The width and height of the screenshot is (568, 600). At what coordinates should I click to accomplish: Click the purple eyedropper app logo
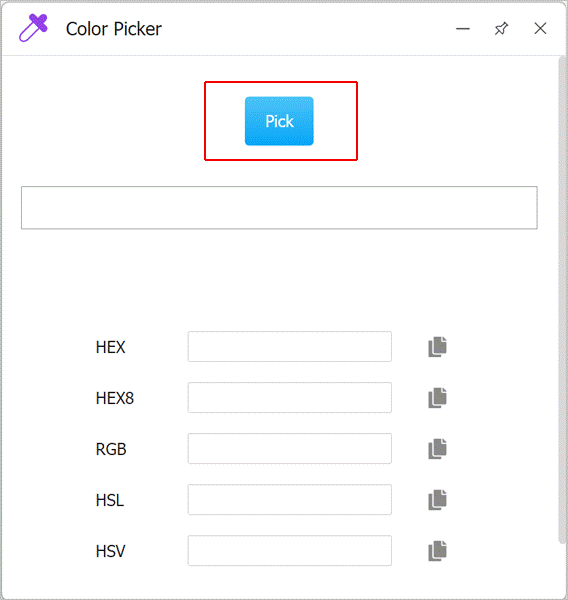point(33,28)
